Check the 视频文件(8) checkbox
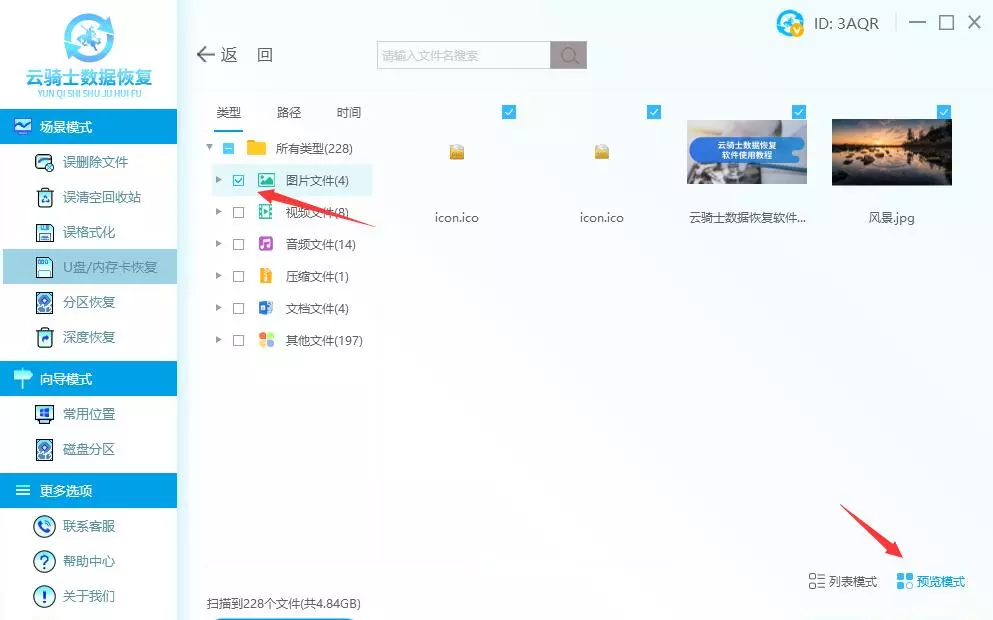The image size is (993, 620). click(239, 213)
